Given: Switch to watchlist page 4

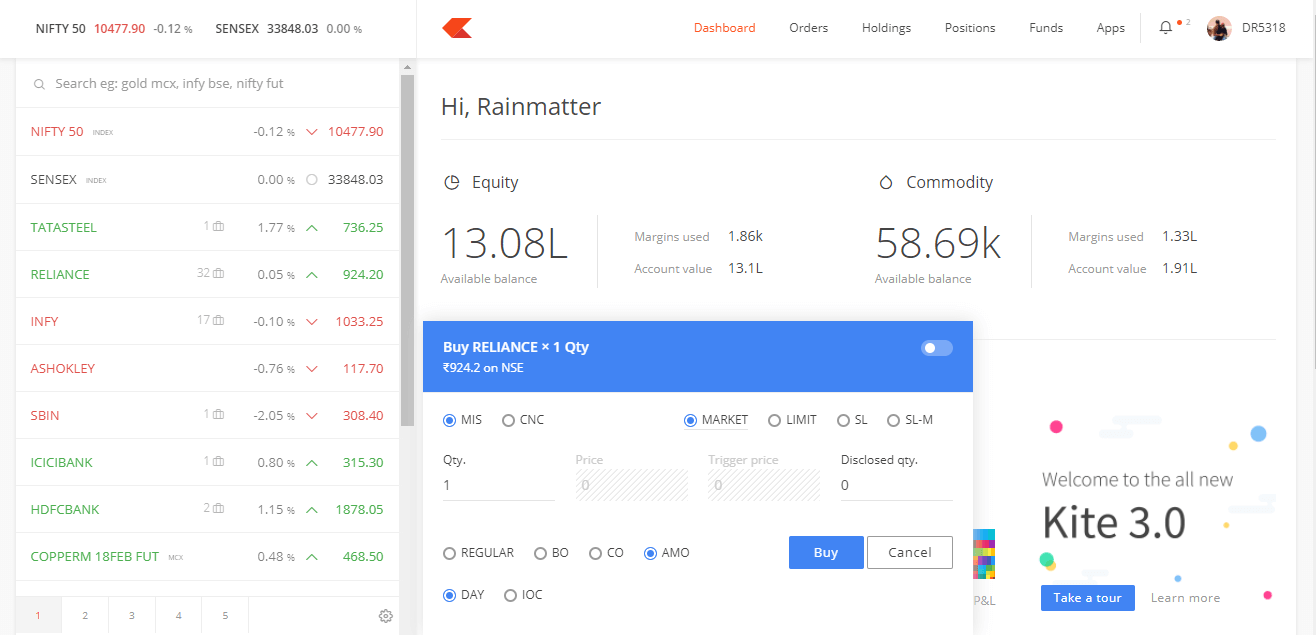Looking at the screenshot, I should coord(179,616).
